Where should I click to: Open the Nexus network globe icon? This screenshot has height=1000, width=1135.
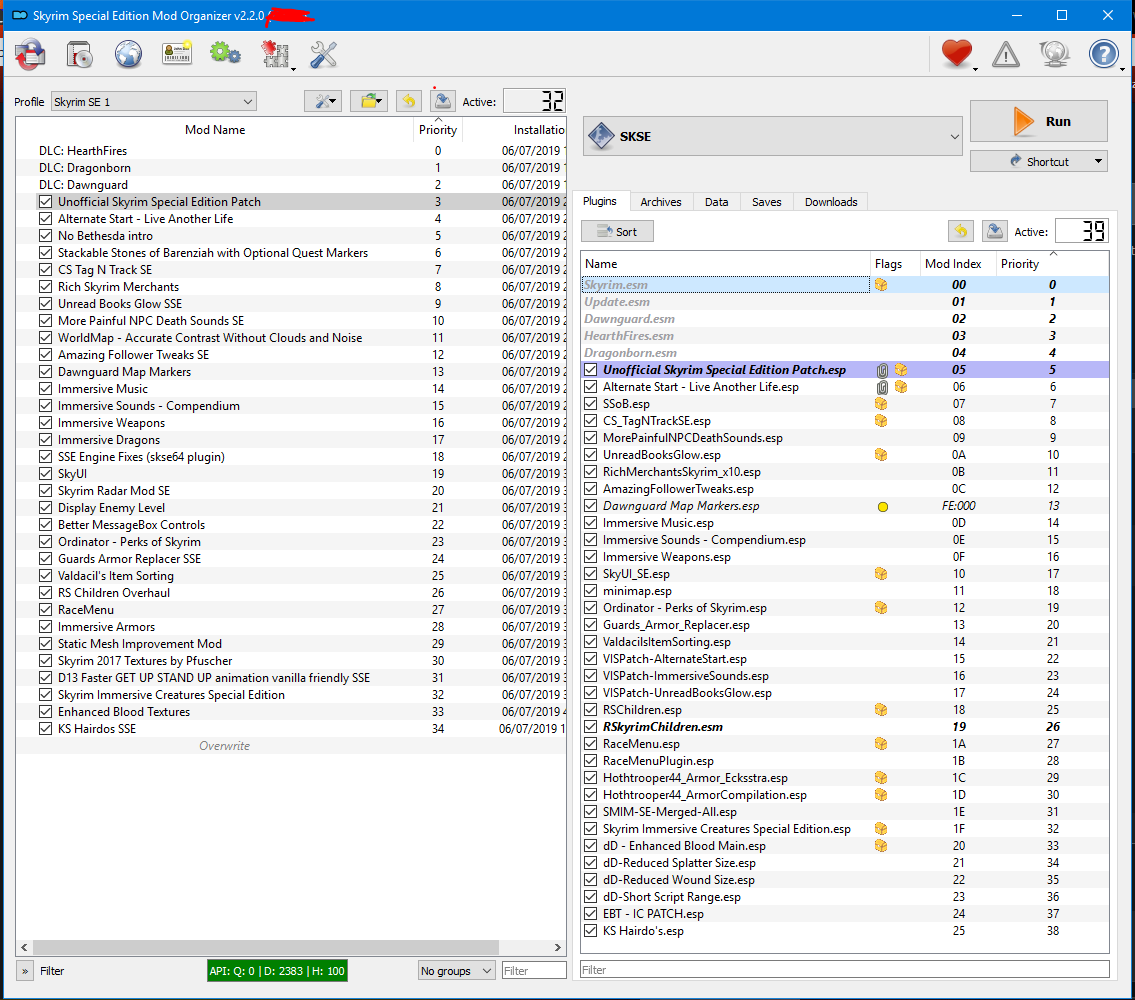(x=128, y=54)
